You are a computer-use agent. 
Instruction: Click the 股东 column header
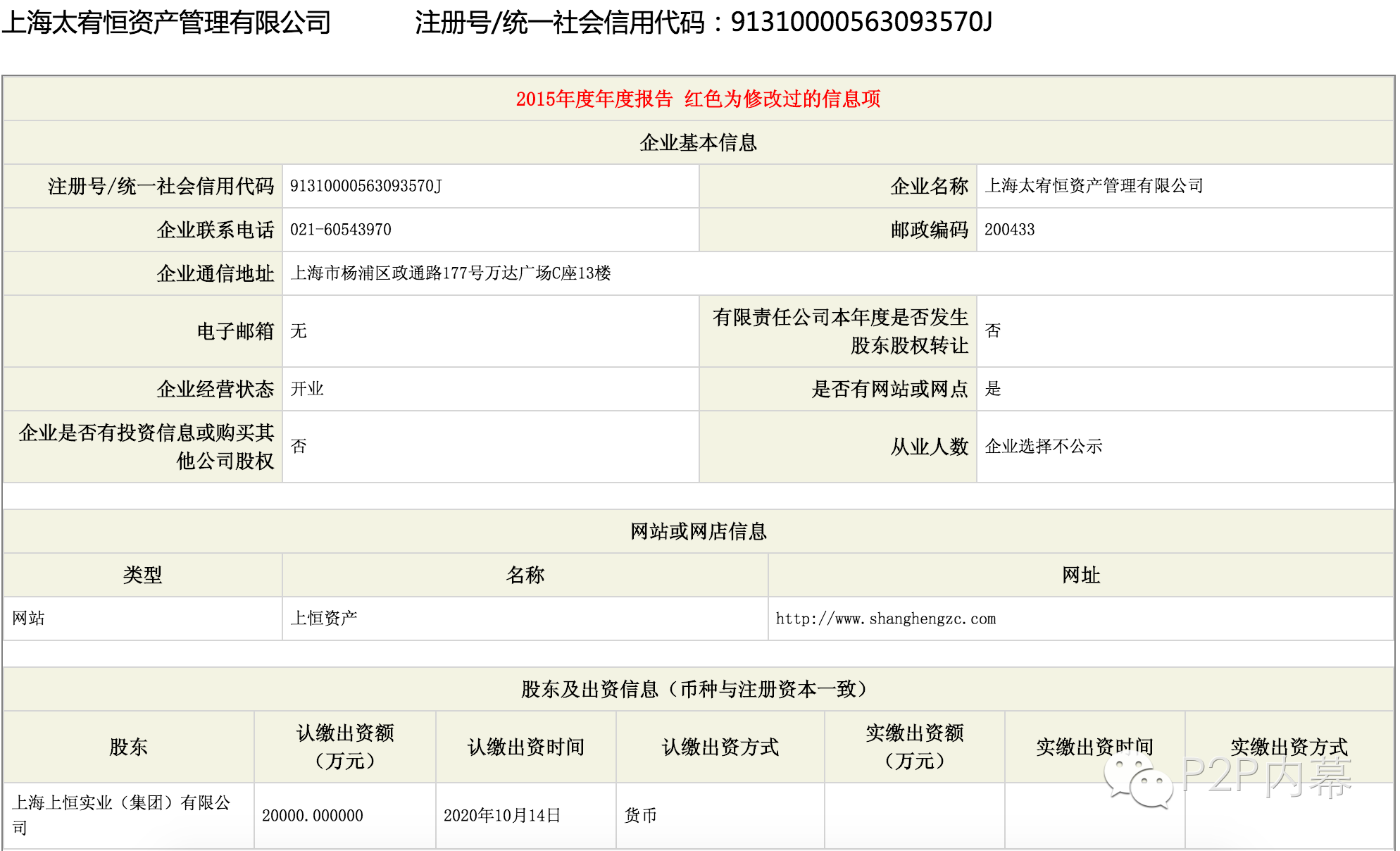coord(128,747)
